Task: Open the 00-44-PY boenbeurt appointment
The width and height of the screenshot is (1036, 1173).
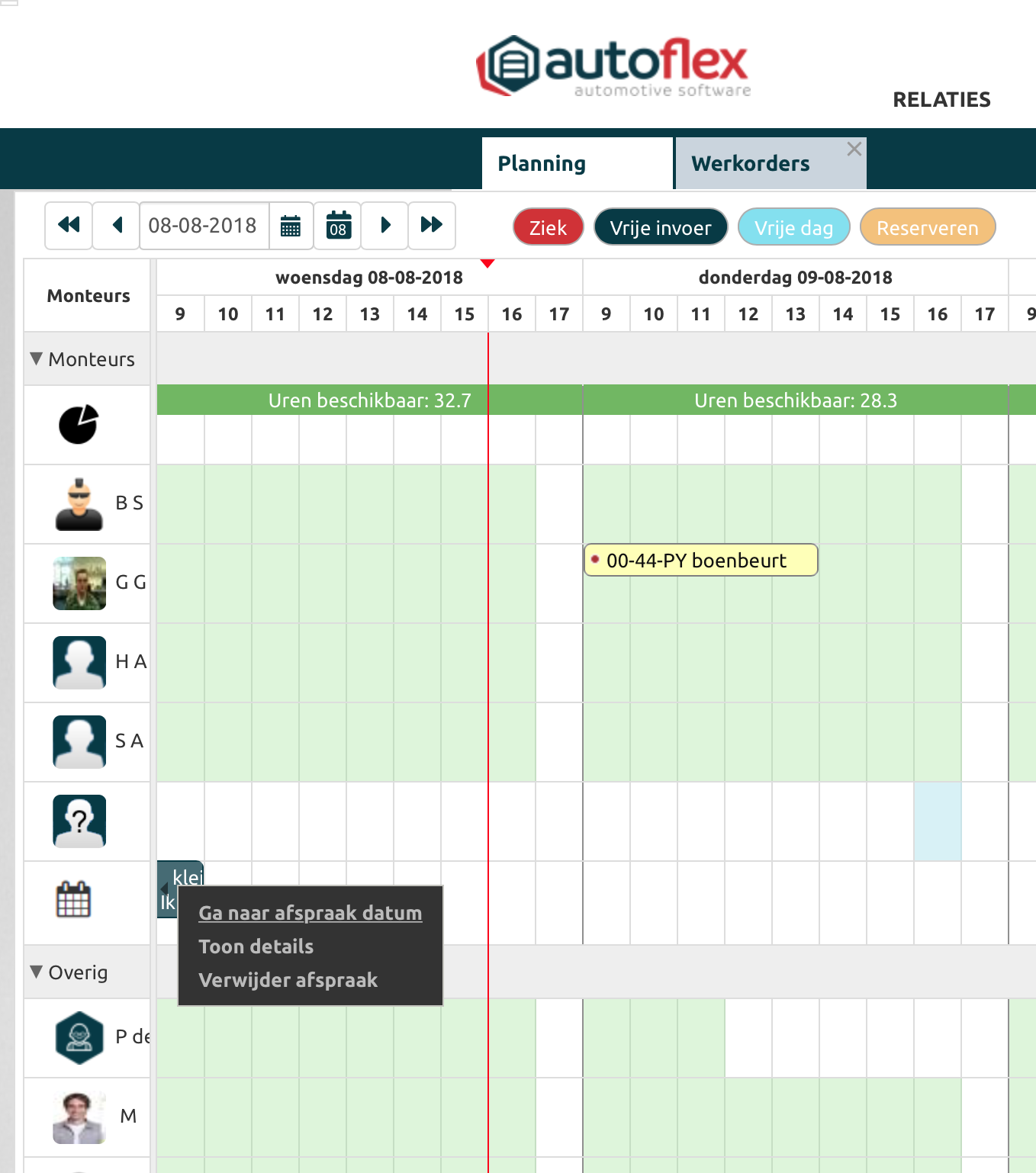Action: (700, 561)
